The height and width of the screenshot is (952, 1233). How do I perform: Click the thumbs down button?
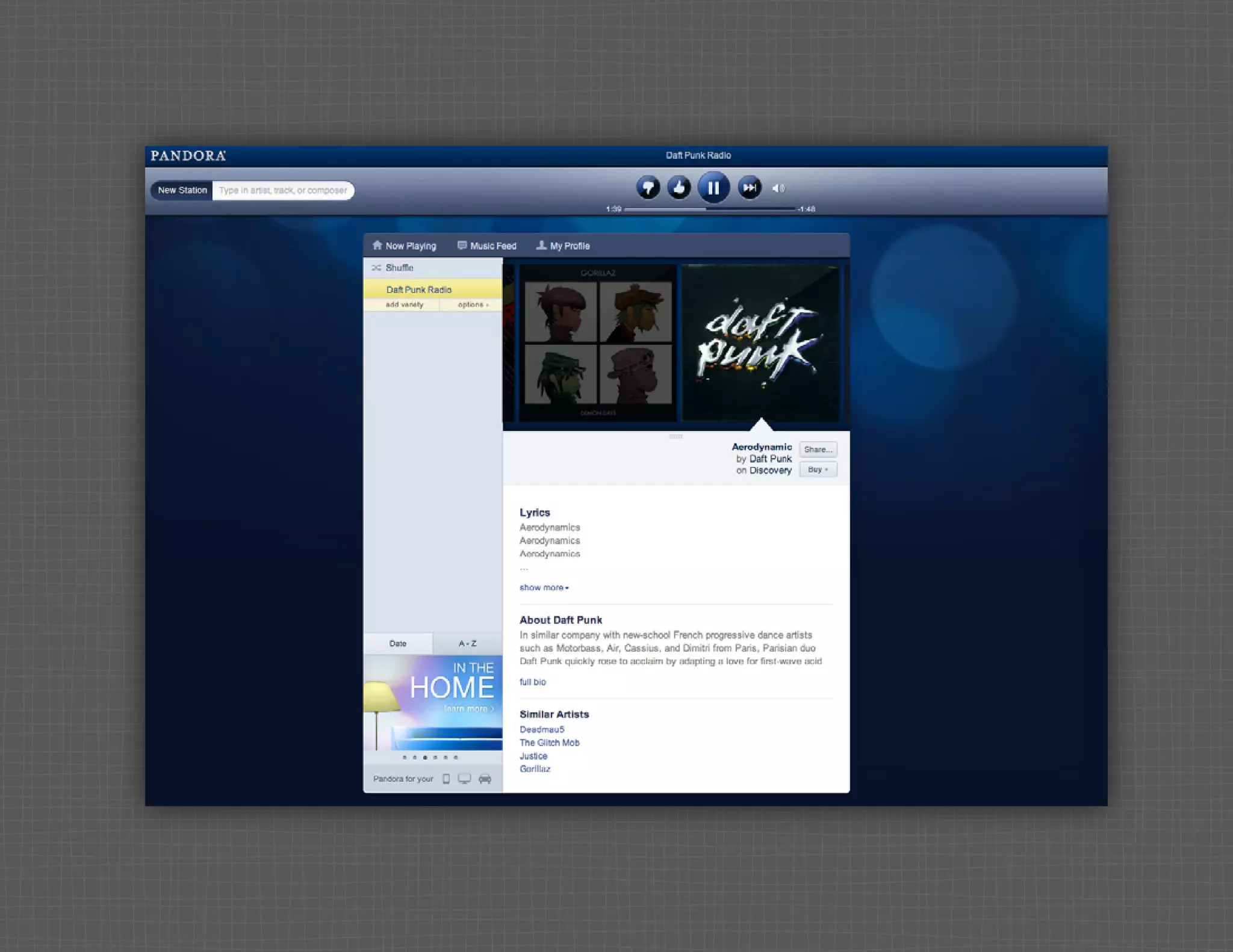pos(648,188)
